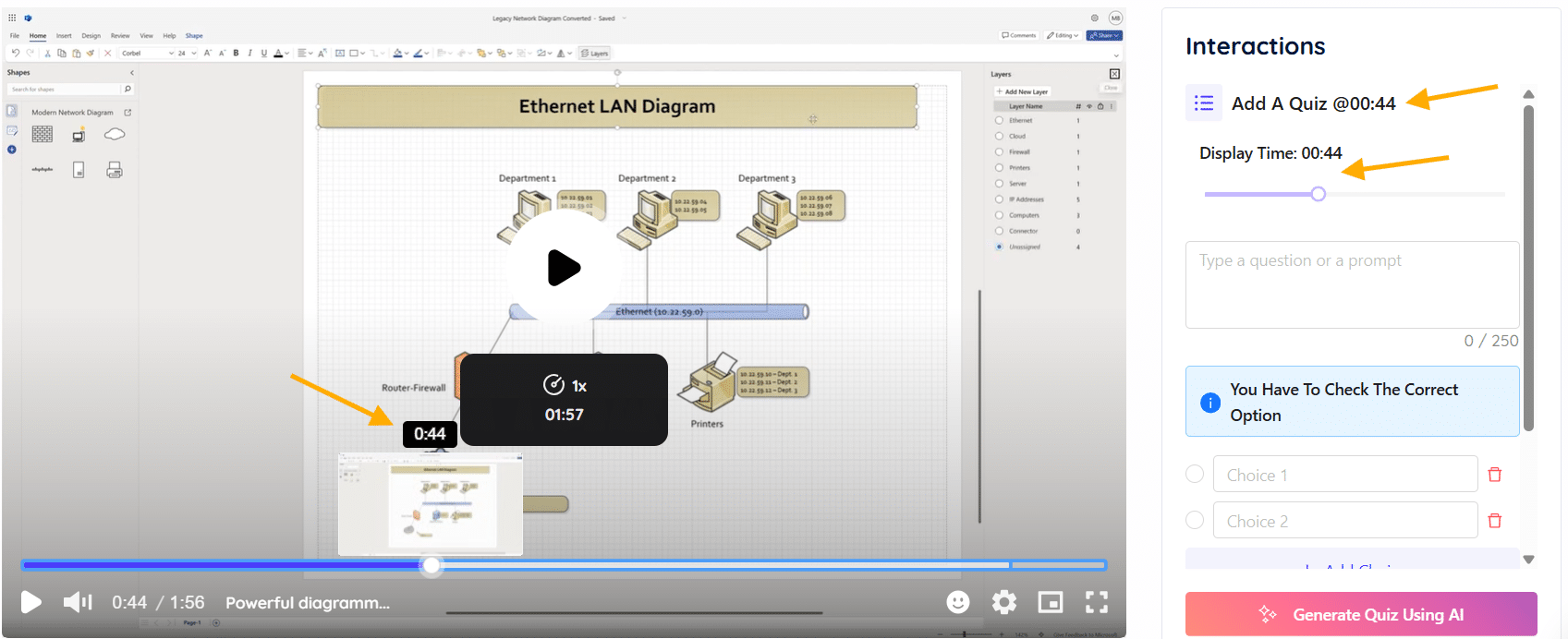Mark Choice 1 as correct option
1568x639 pixels.
(x=1195, y=474)
